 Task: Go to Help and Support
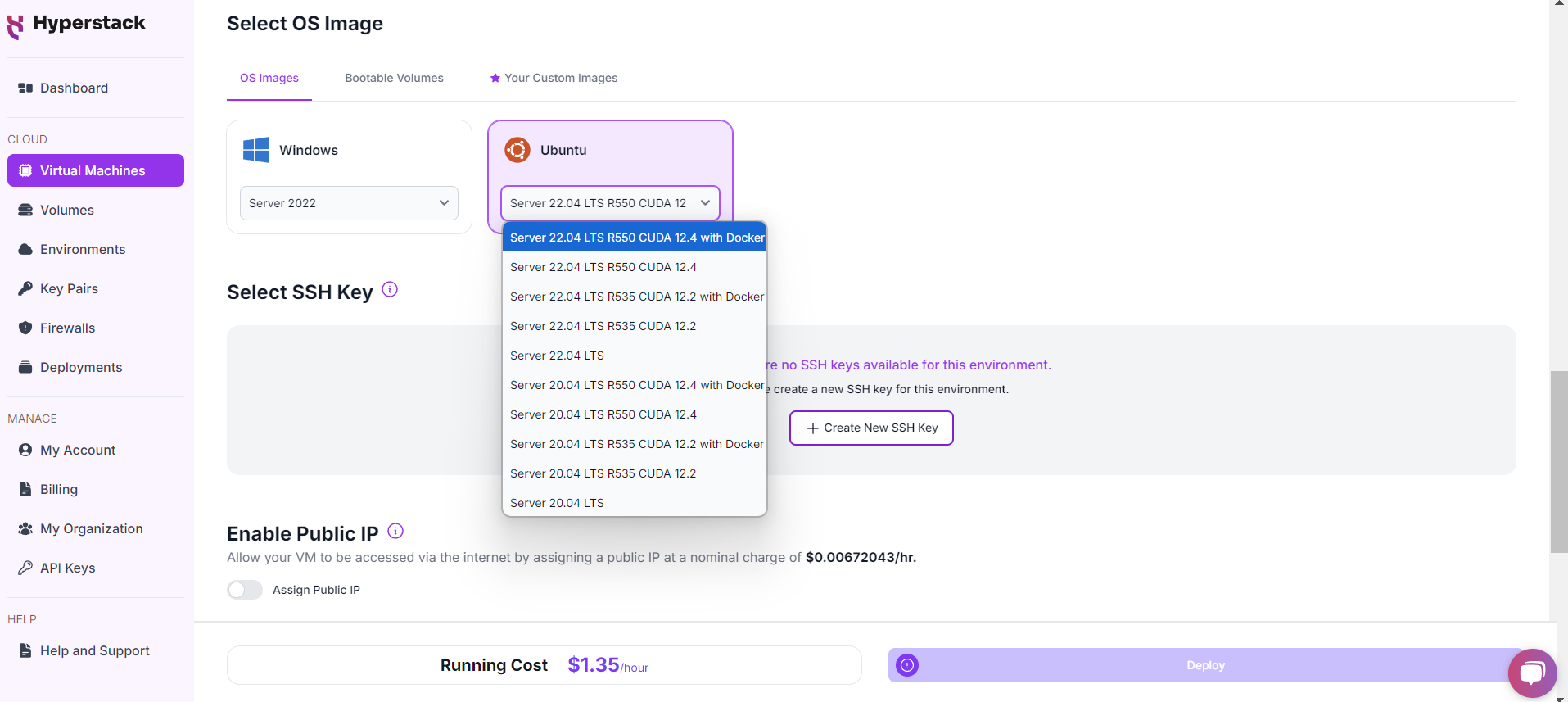(x=94, y=650)
